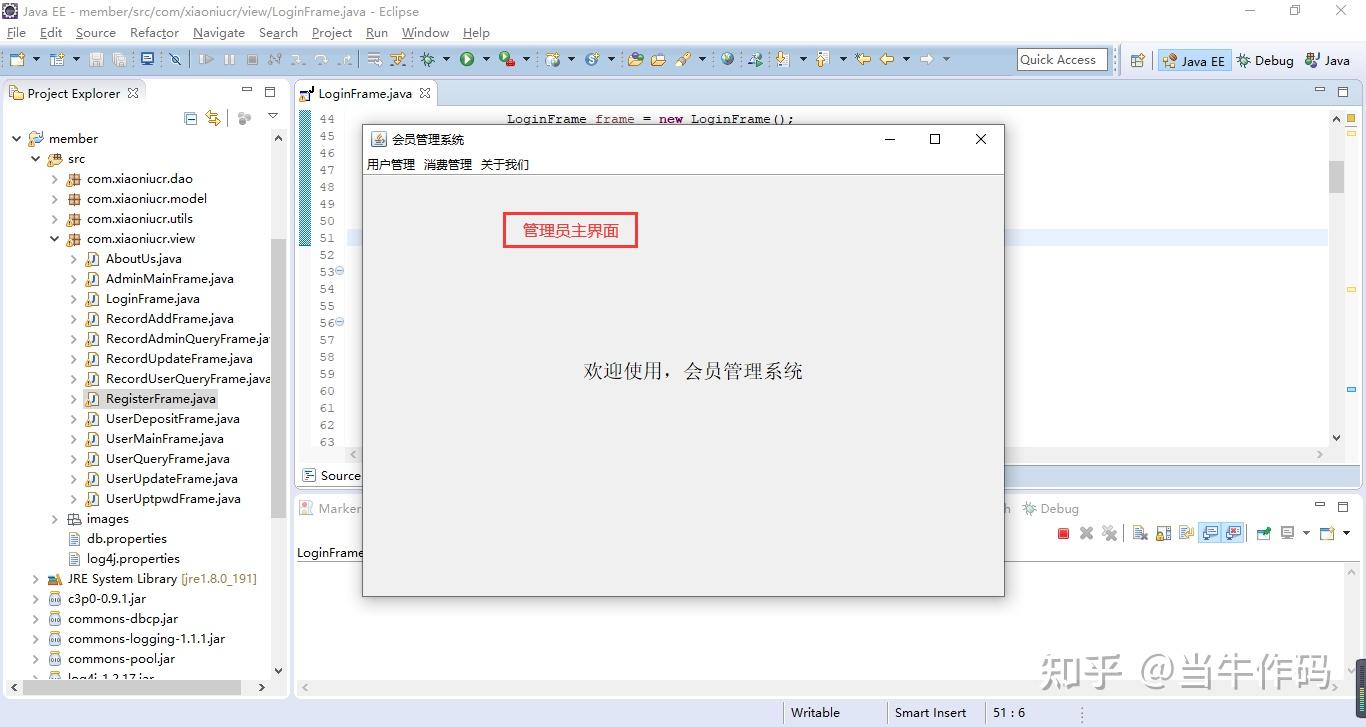Open a web browser using the globe icon
The width and height of the screenshot is (1366, 727).
pos(727,60)
